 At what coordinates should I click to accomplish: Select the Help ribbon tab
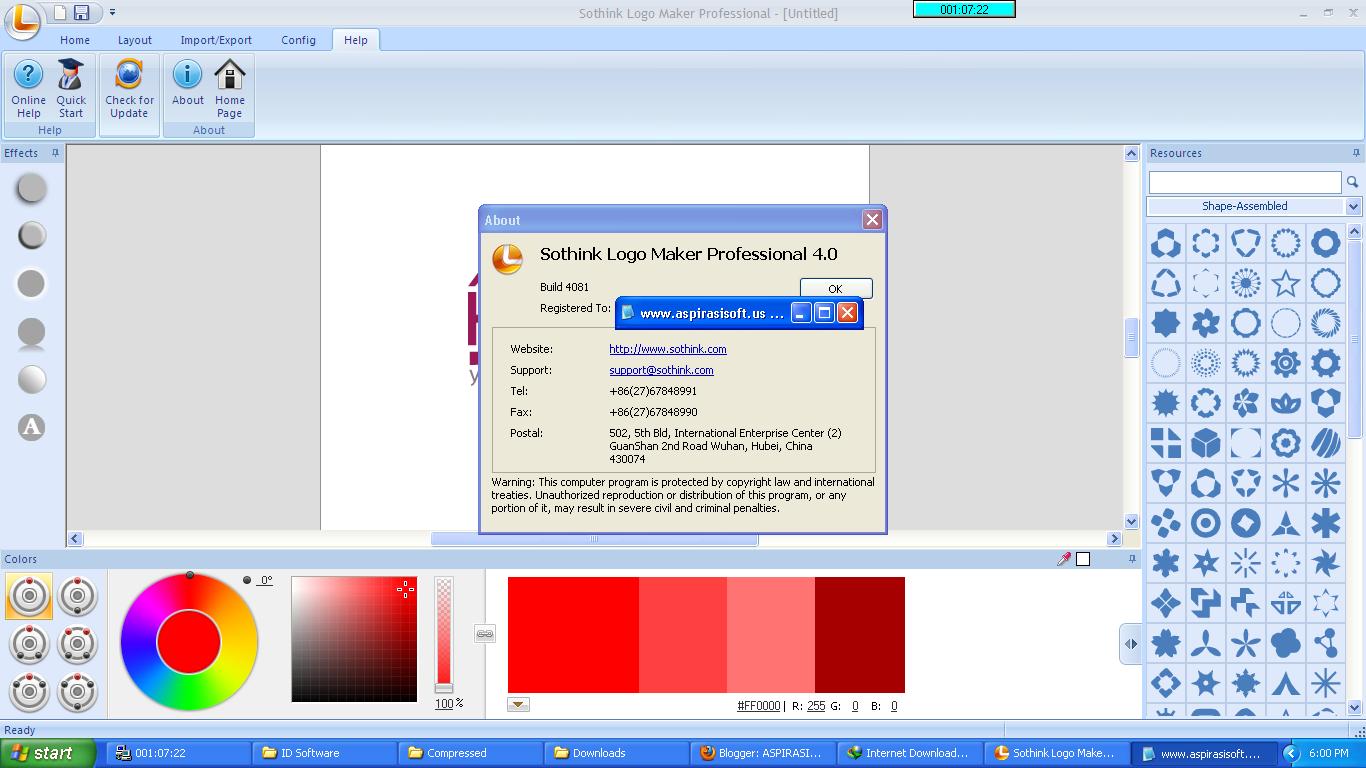[356, 40]
